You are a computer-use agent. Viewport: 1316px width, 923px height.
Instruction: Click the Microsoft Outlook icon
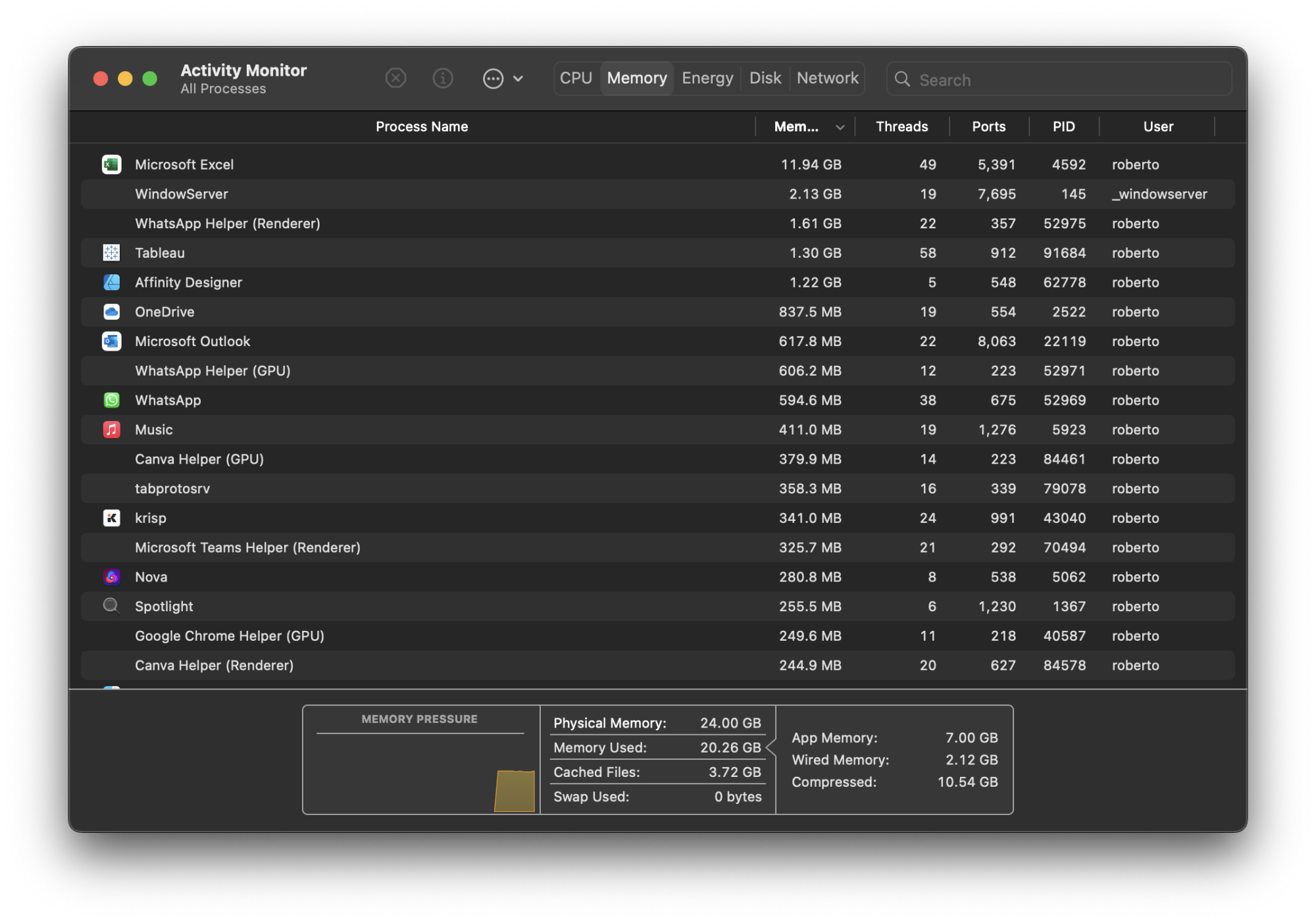pyautogui.click(x=111, y=341)
